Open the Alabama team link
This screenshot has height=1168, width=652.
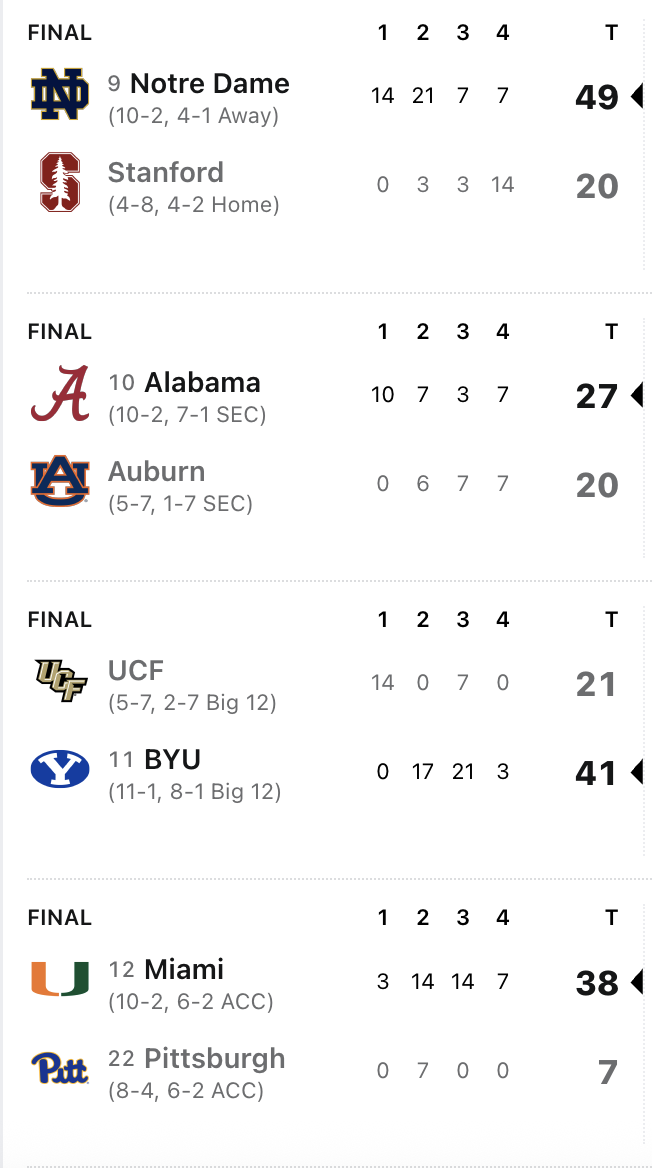coord(202,382)
